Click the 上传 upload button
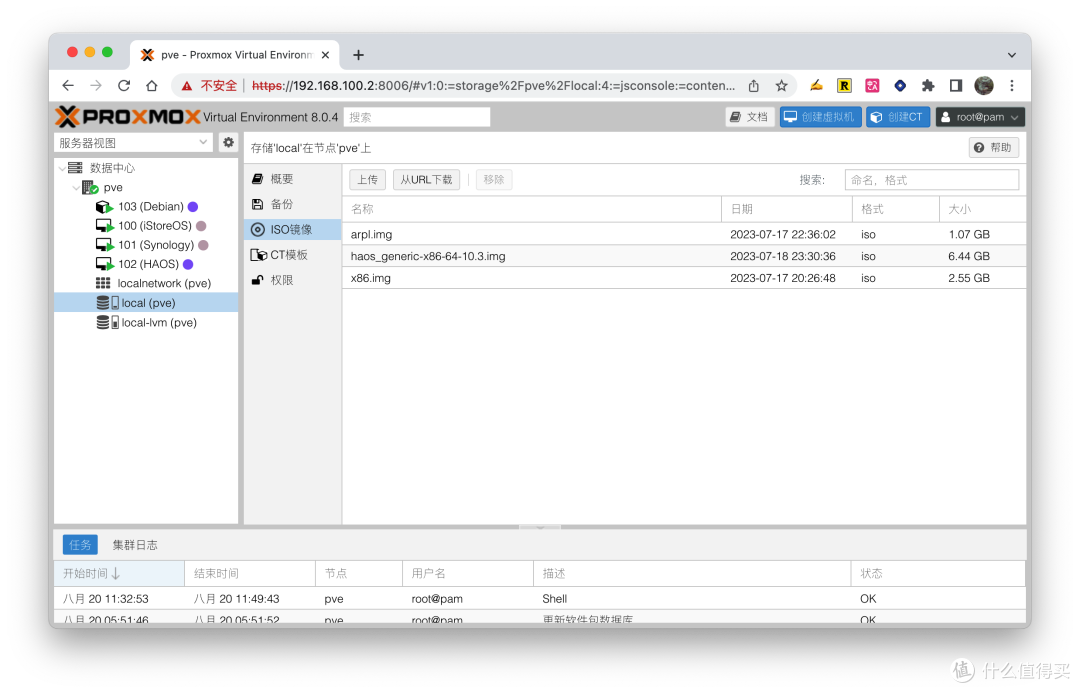 (x=367, y=180)
